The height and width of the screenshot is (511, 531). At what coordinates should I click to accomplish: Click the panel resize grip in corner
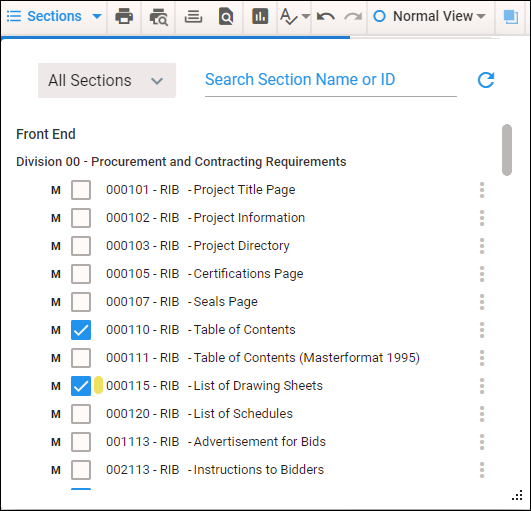click(x=517, y=495)
